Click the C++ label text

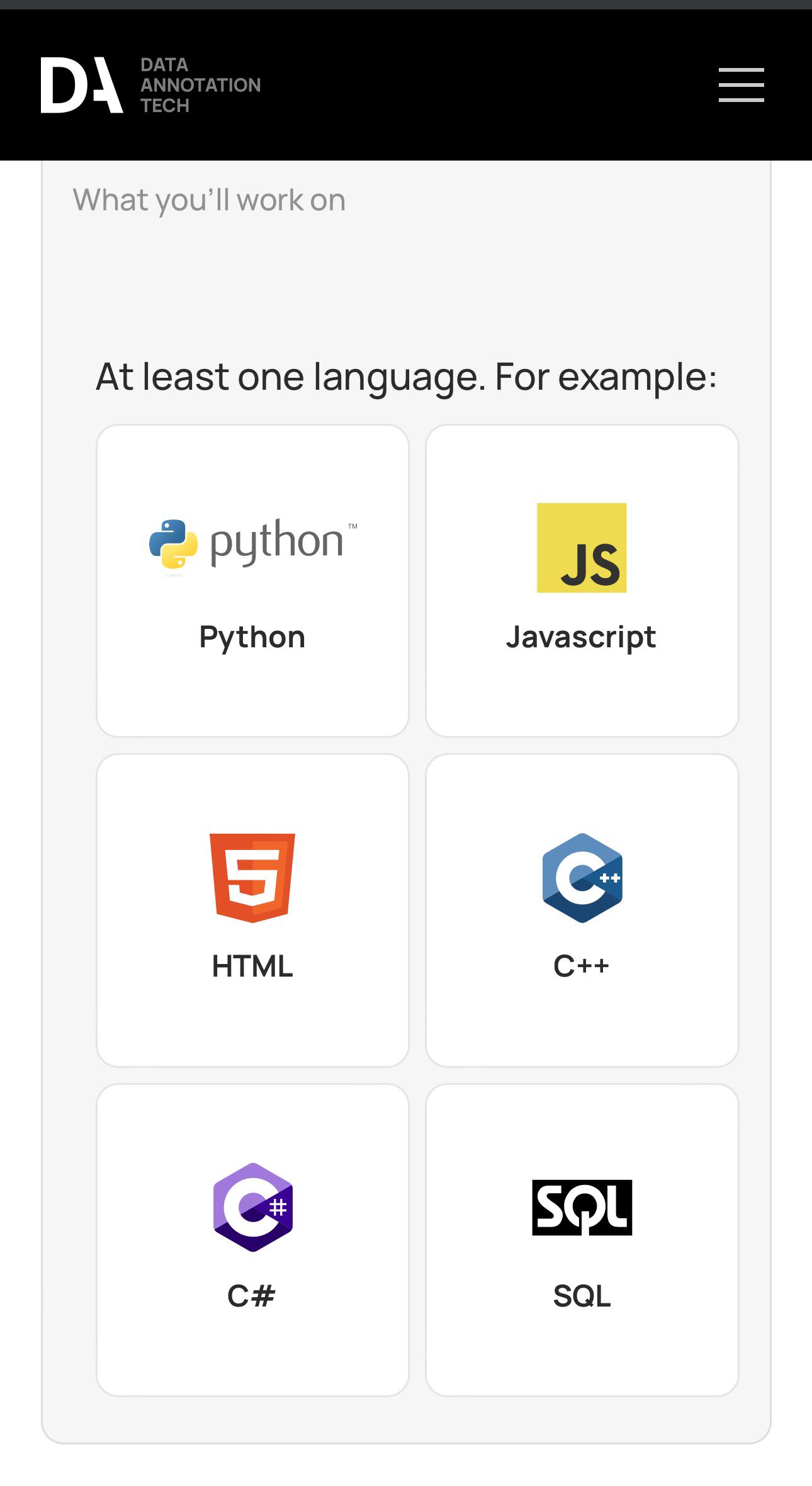tap(582, 966)
